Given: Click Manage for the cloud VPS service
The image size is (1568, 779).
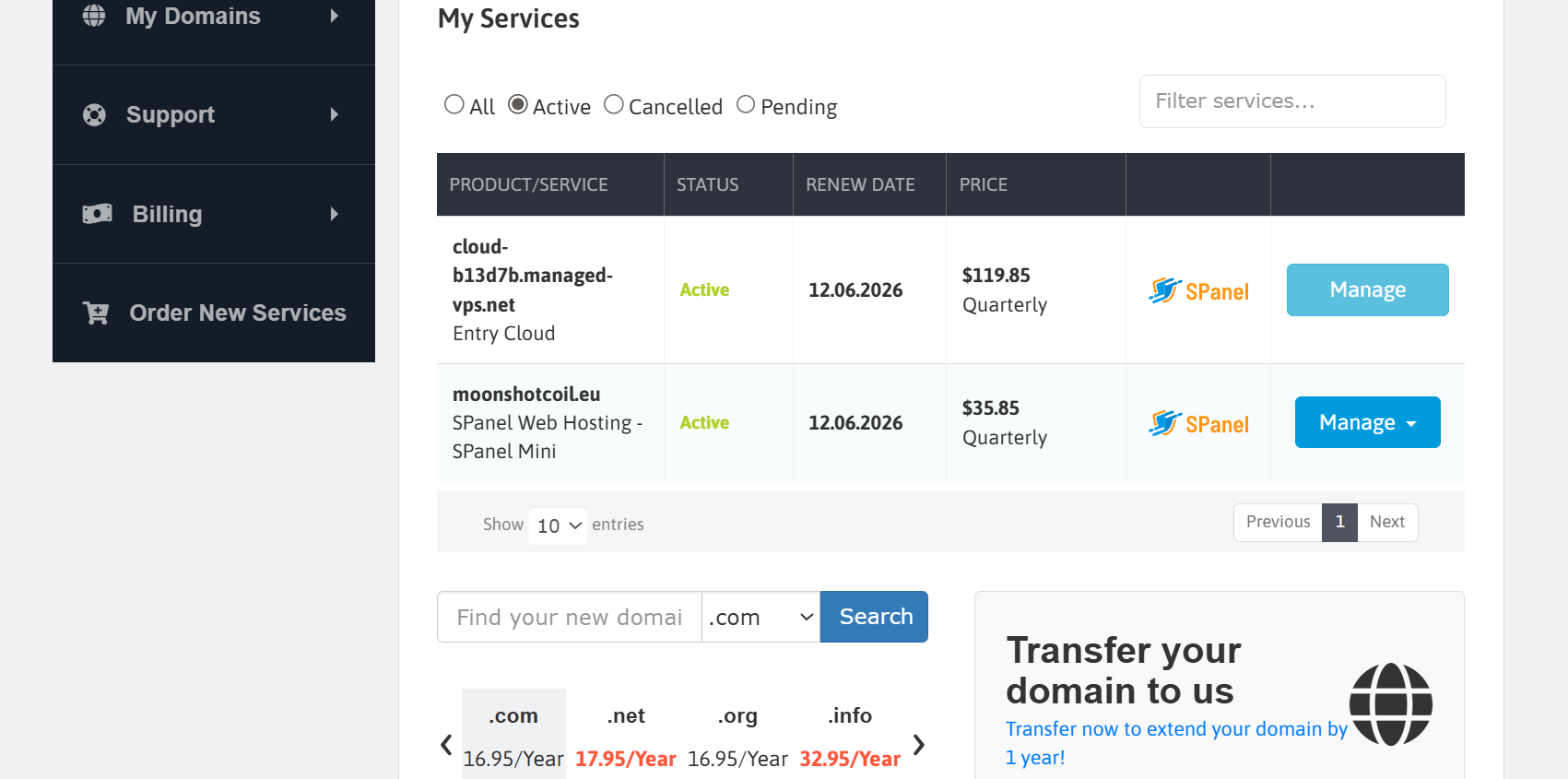Looking at the screenshot, I should [x=1368, y=289].
